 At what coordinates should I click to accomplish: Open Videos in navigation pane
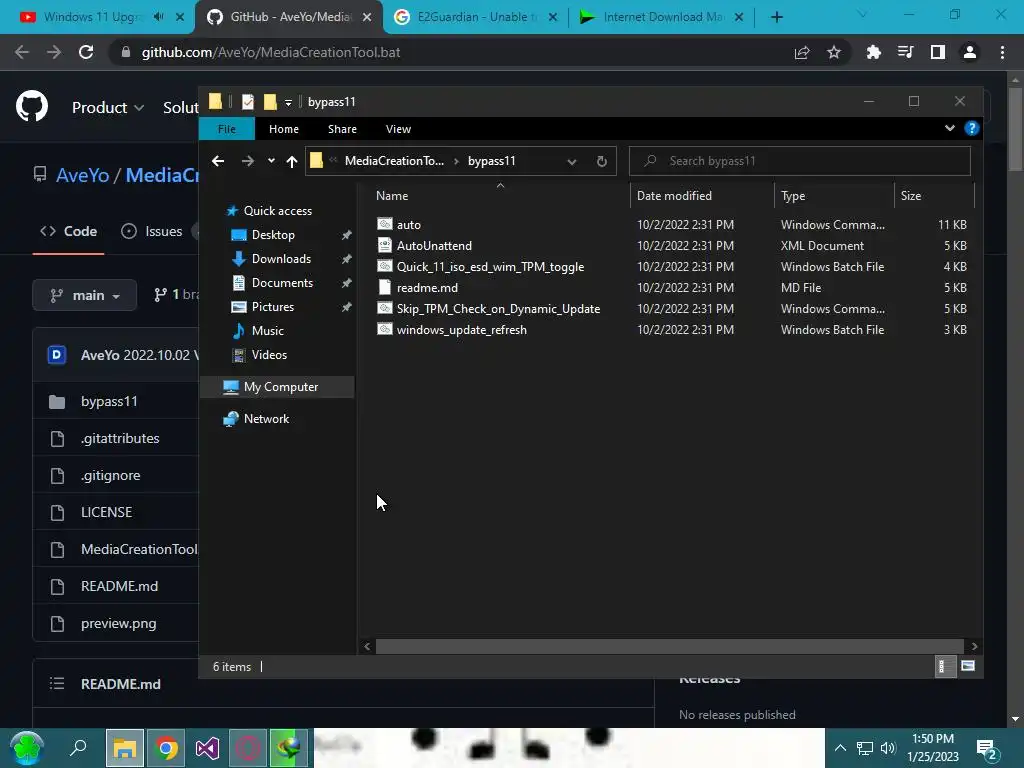coord(269,355)
